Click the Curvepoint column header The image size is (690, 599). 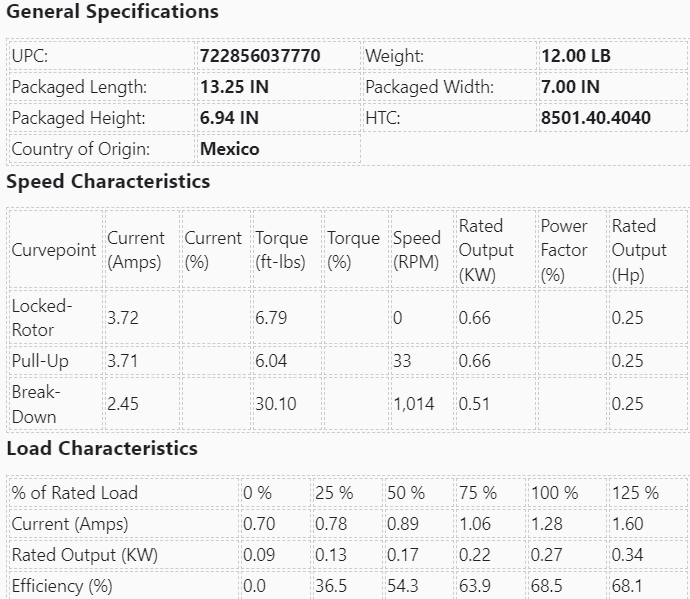(54, 250)
